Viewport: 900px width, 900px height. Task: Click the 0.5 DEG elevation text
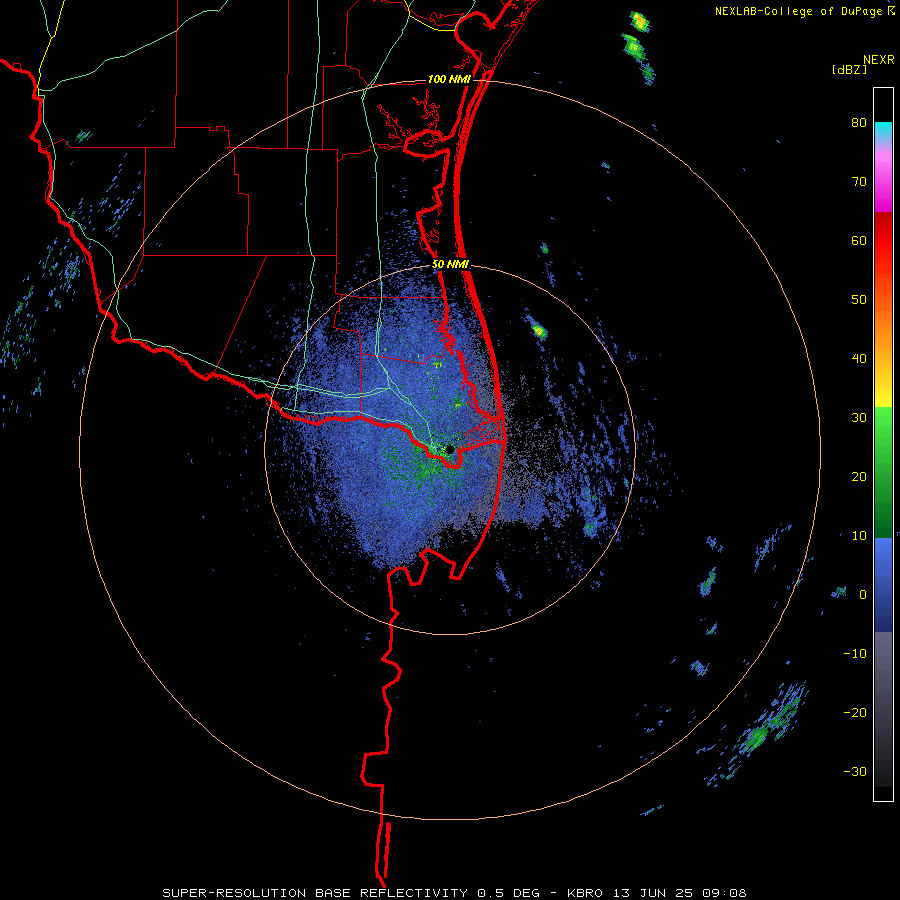point(508,893)
